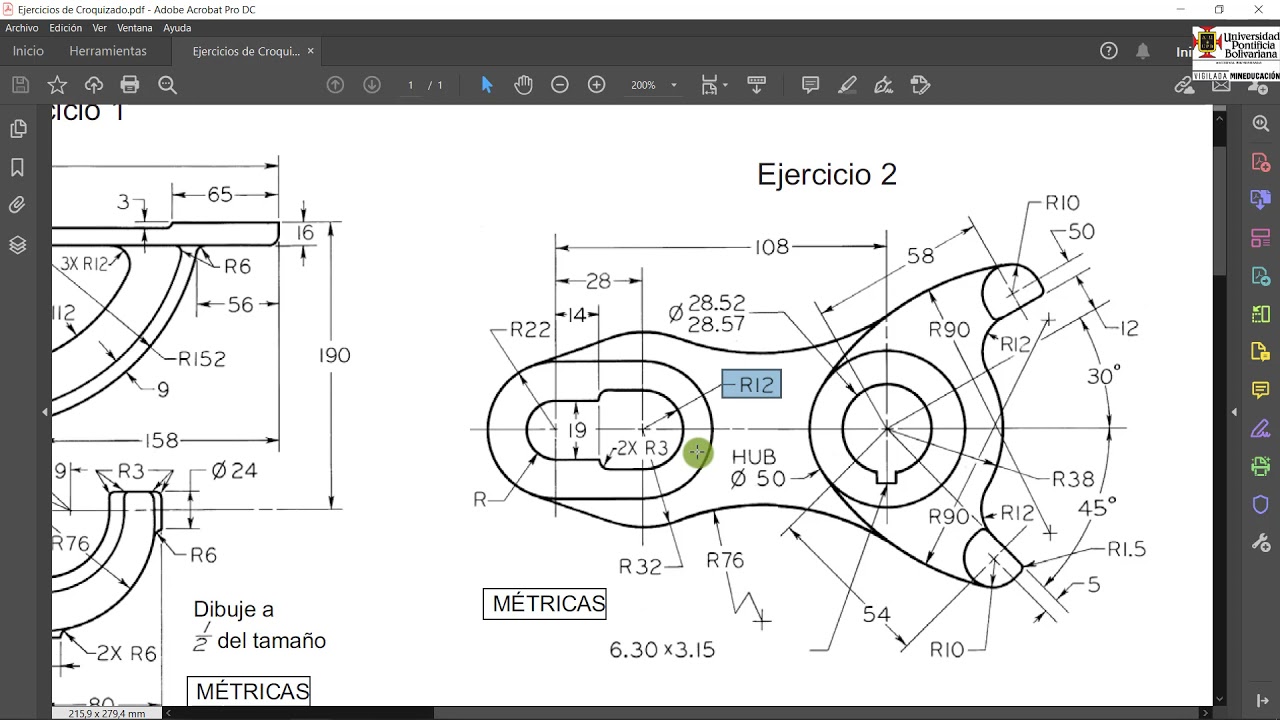The width and height of the screenshot is (1280, 720).
Task: Open the bookmarks panel
Action: coord(17,167)
